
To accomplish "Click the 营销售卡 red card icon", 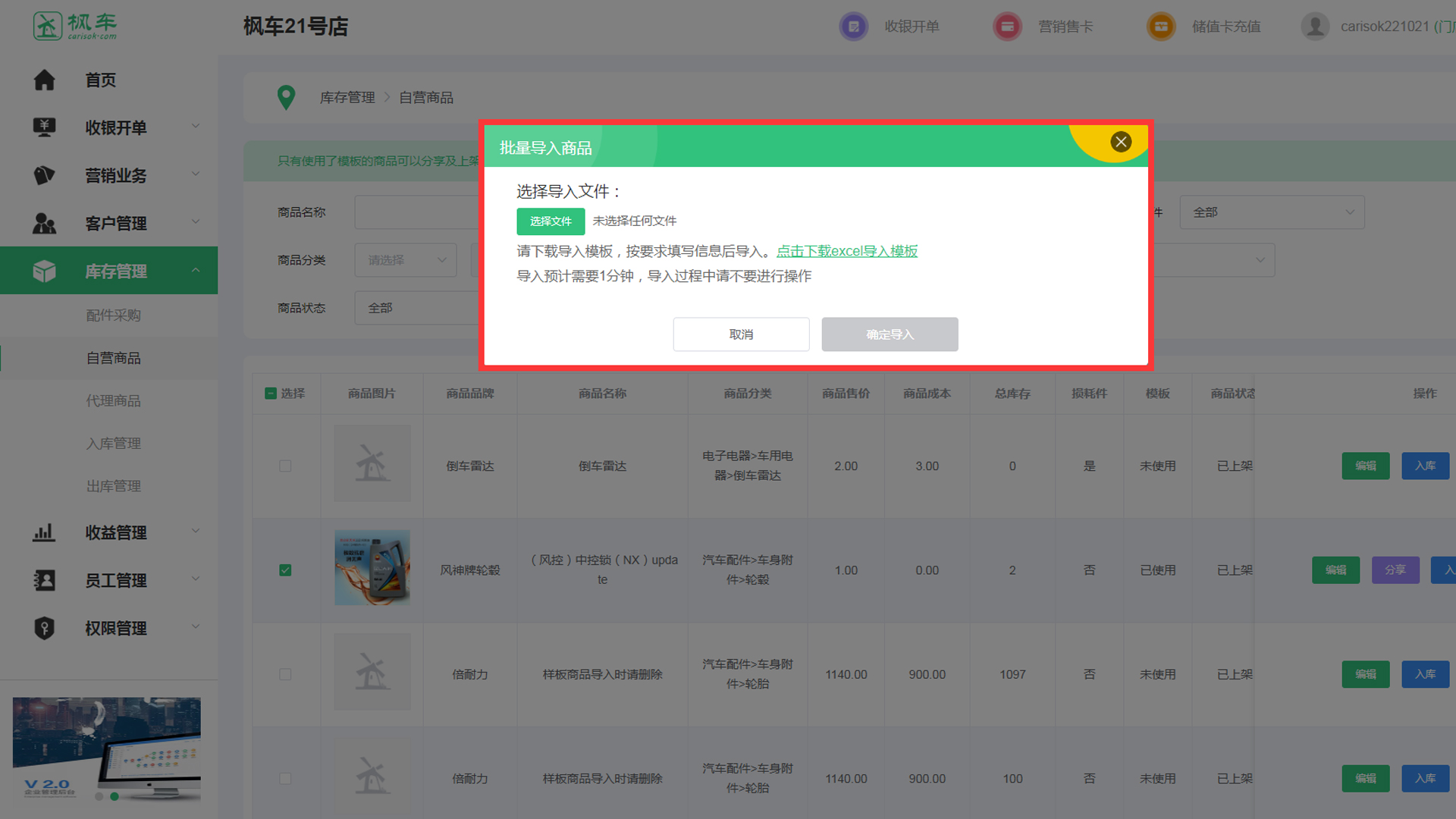I will (x=1007, y=27).
